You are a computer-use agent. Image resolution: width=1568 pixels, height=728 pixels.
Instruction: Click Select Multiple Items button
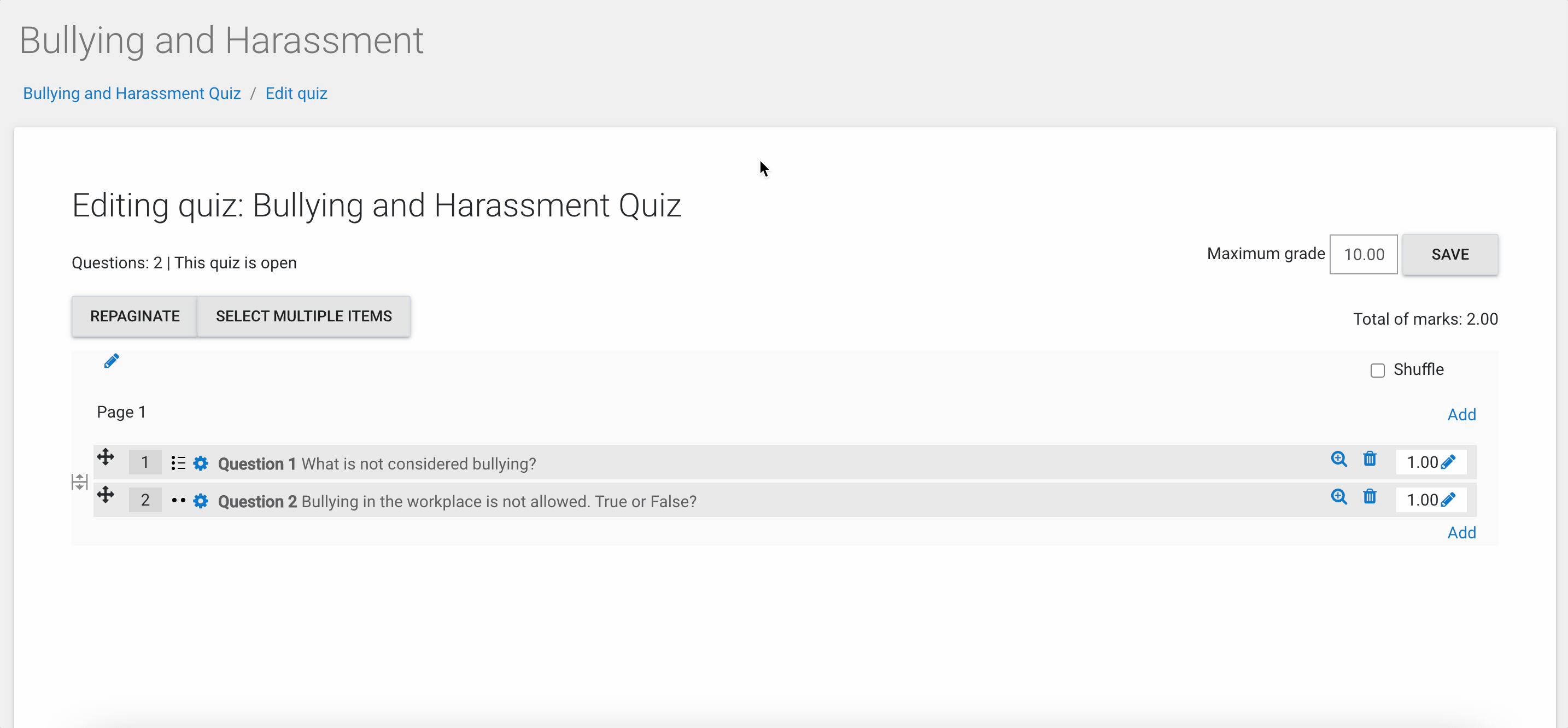[304, 316]
